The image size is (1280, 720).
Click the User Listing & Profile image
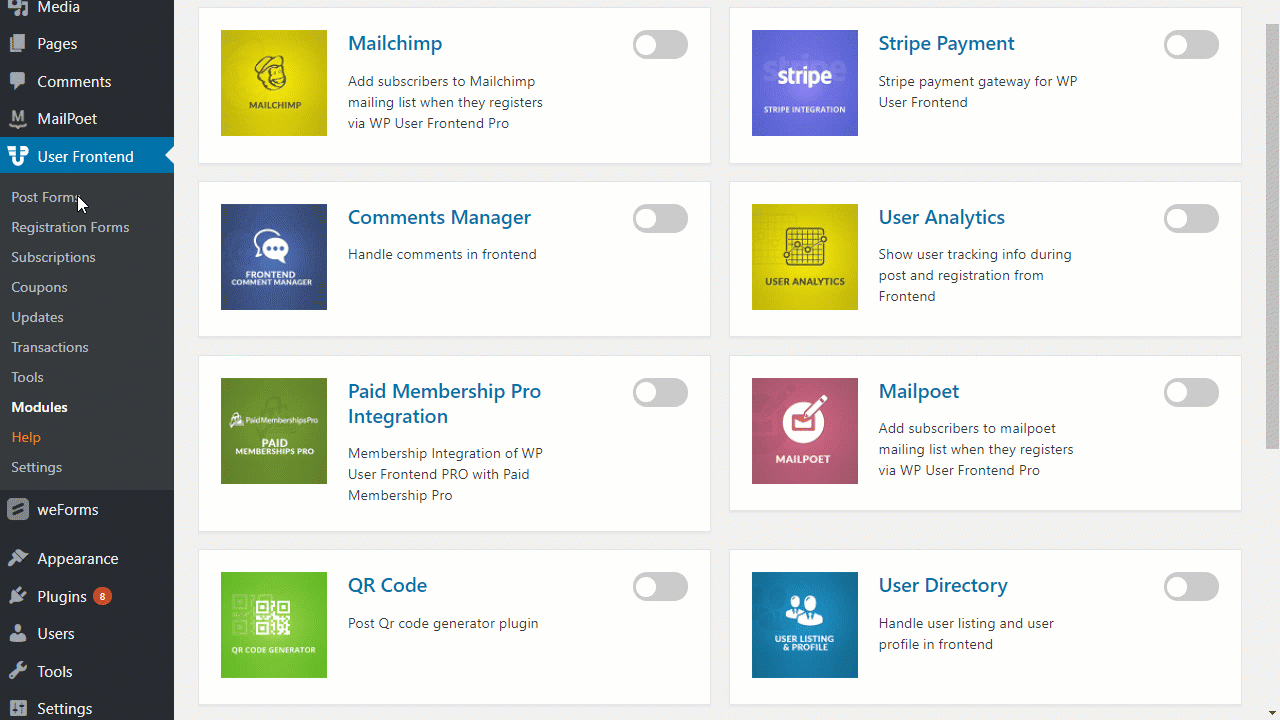click(x=805, y=625)
